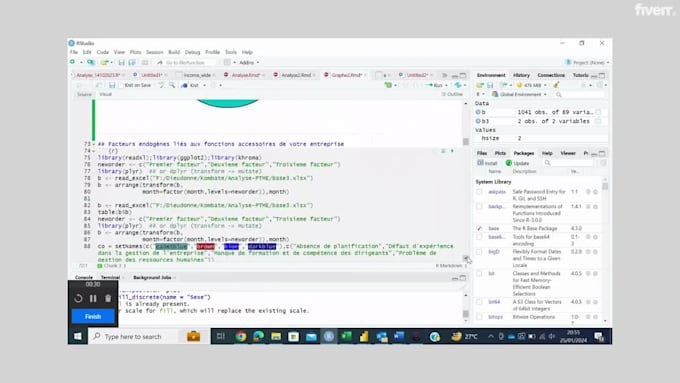Open the Knit options dropdown arrow
This screenshot has height=383, width=680.
click(204, 85)
